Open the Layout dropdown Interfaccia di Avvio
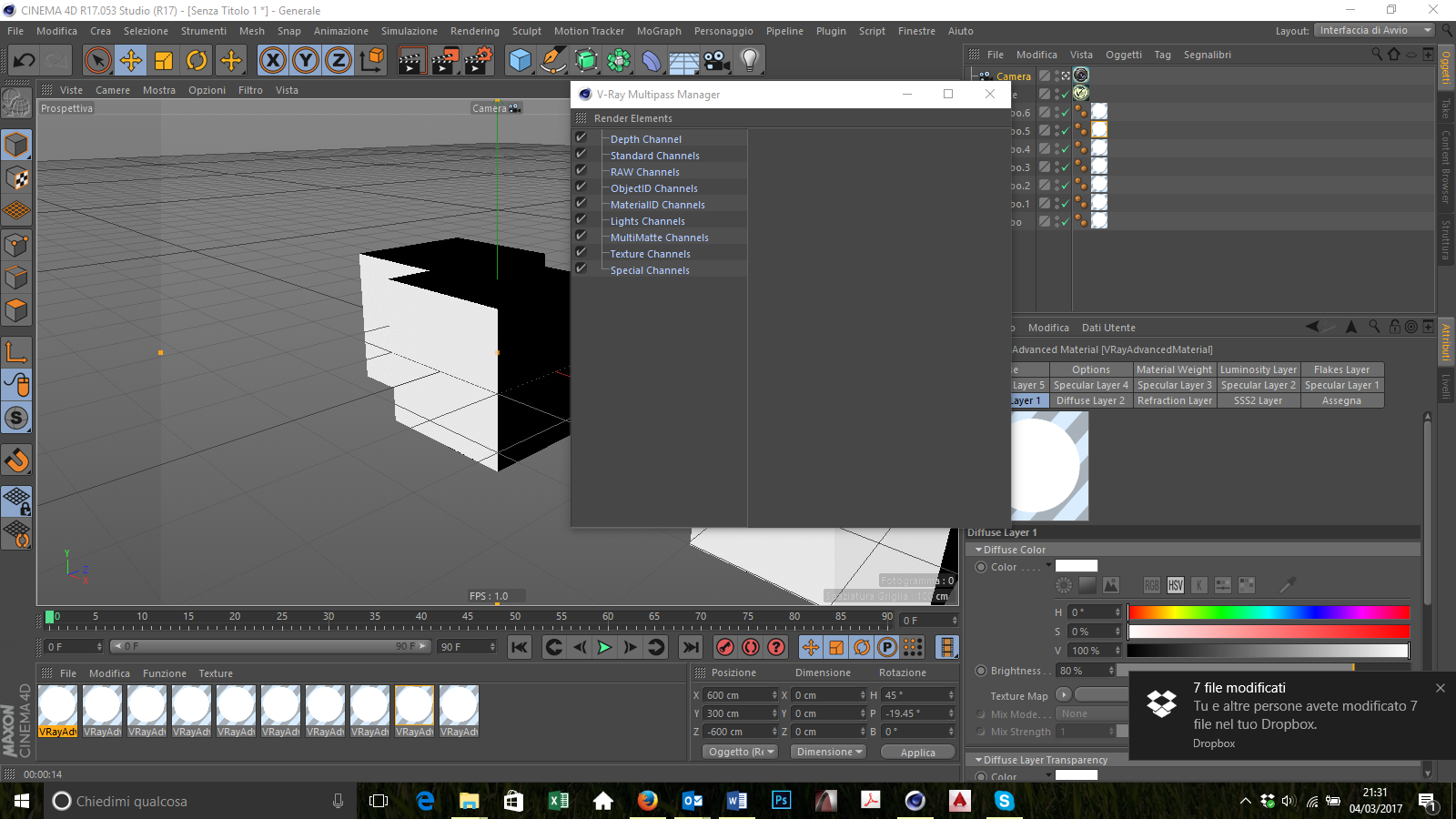This screenshot has height=819, width=1456. [1373, 30]
